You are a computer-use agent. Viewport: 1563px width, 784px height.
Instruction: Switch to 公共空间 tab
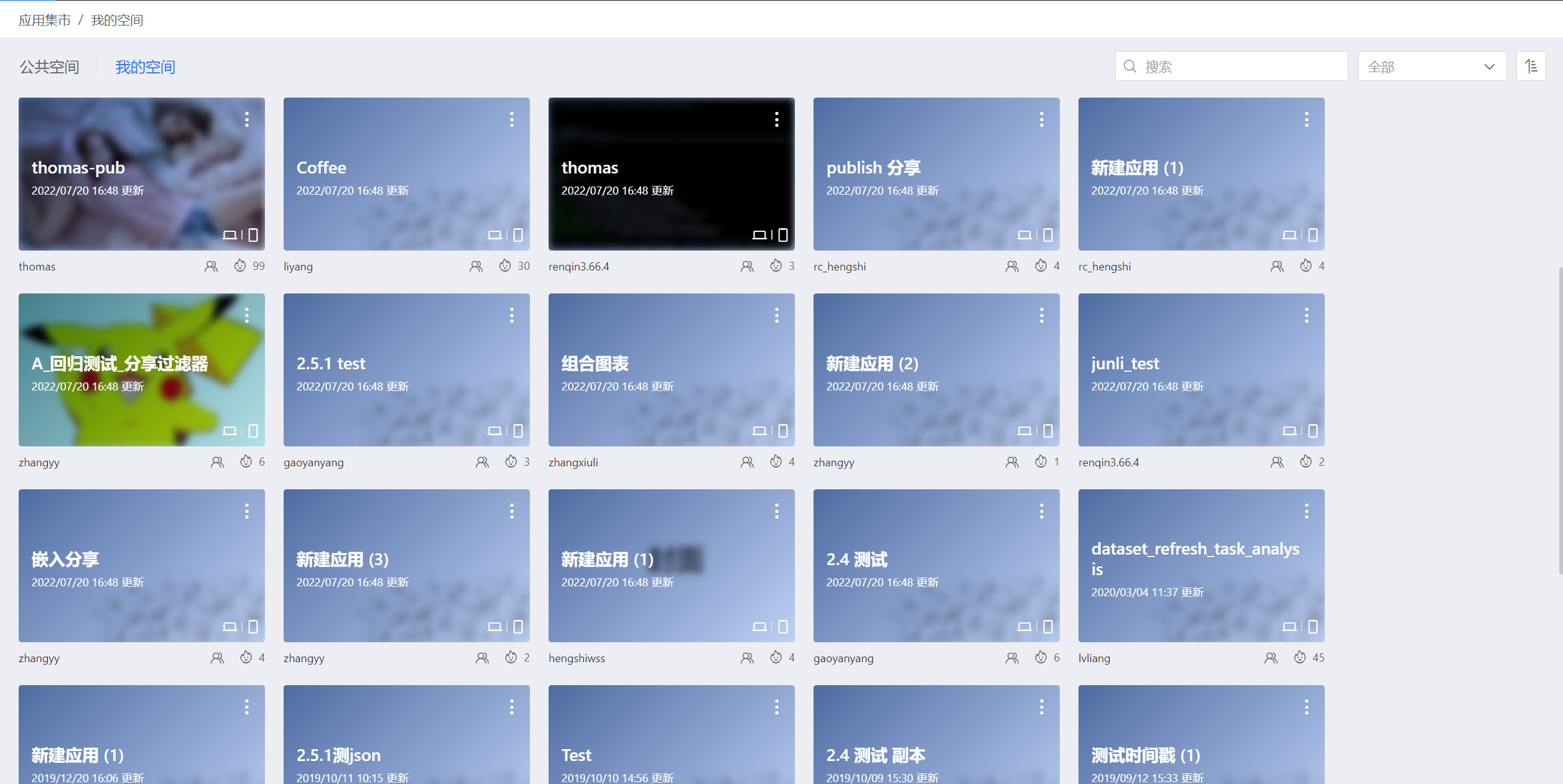click(49, 67)
